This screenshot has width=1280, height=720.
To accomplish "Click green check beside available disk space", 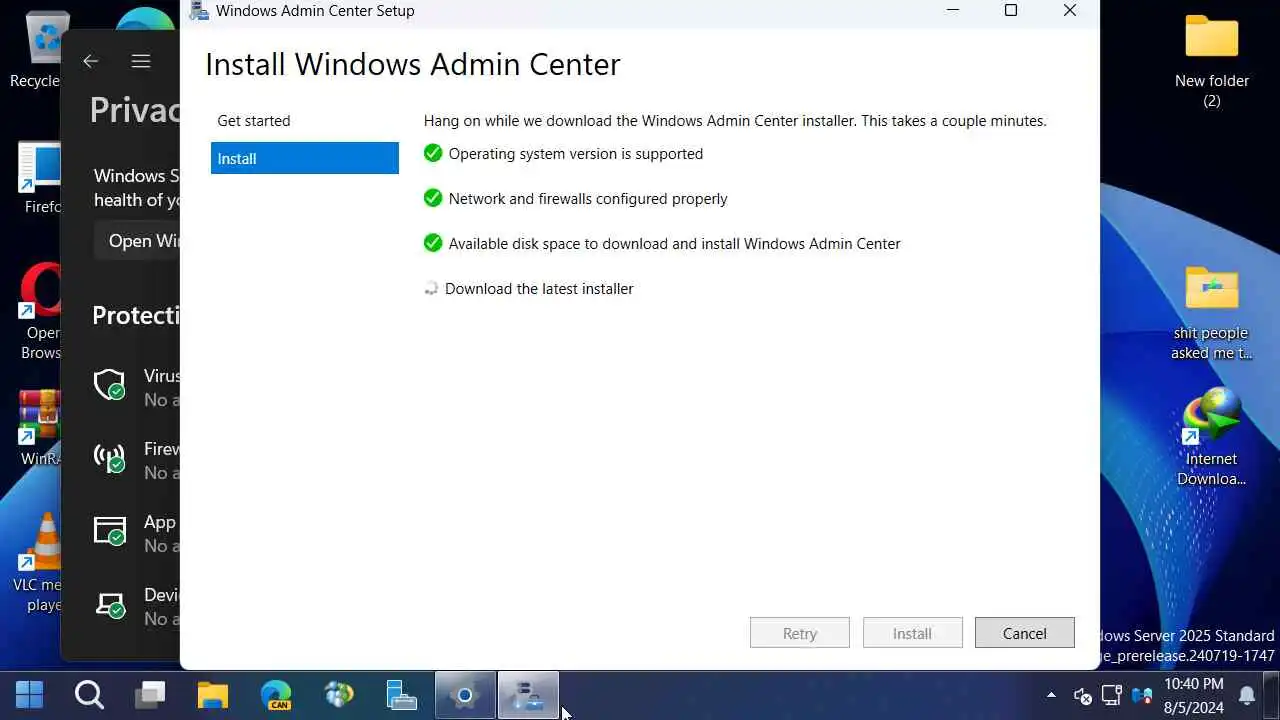I will pyautogui.click(x=433, y=243).
